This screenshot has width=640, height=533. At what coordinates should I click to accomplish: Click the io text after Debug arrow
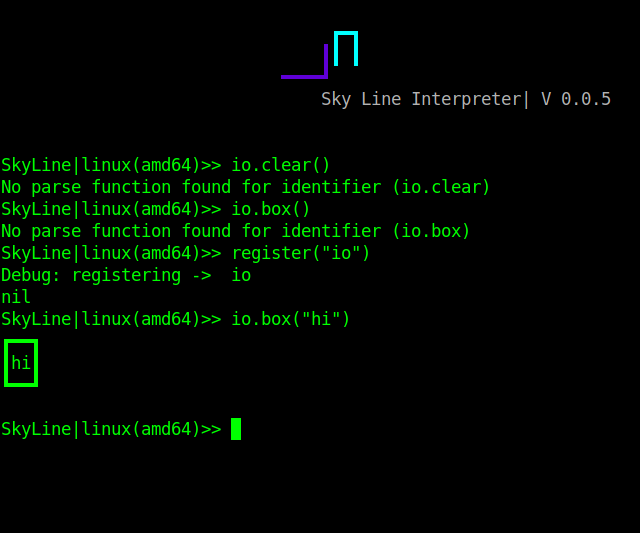241,275
